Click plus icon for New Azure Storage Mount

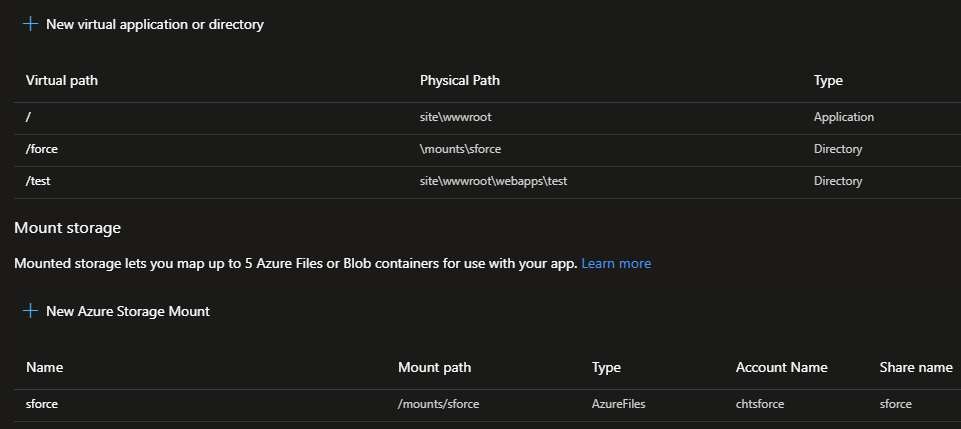click(x=30, y=311)
